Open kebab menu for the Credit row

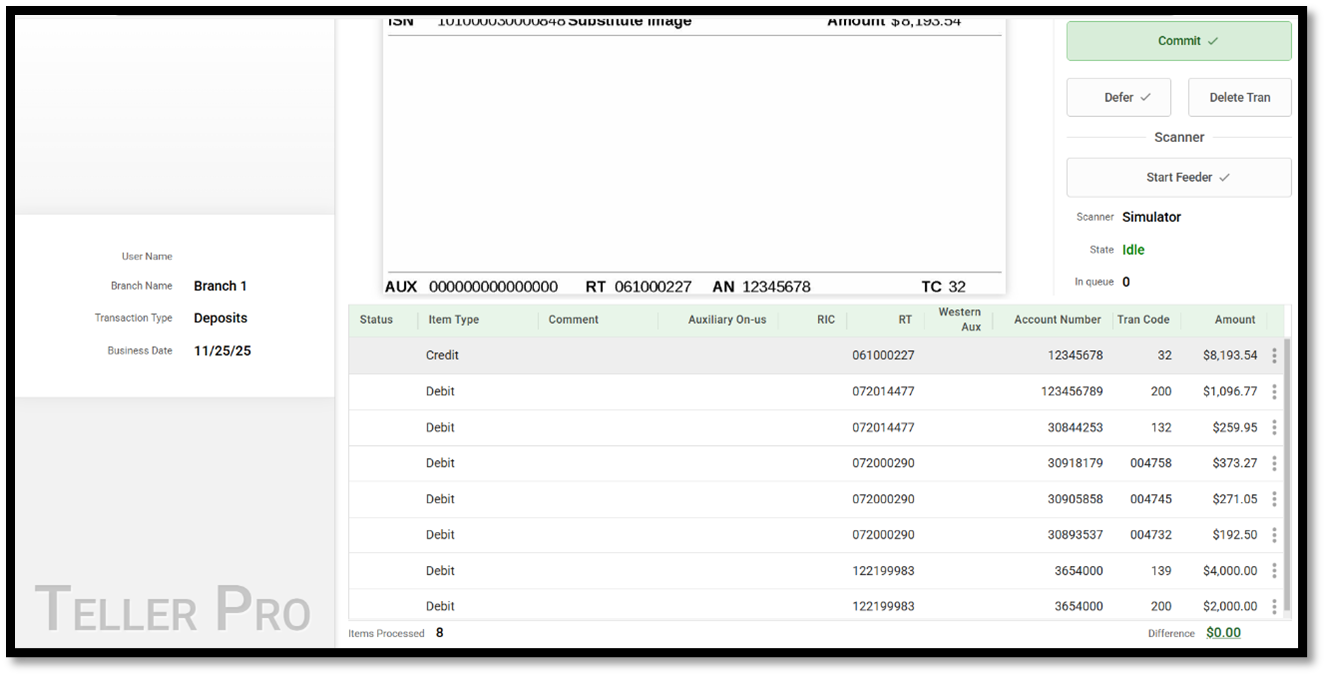[x=1274, y=355]
